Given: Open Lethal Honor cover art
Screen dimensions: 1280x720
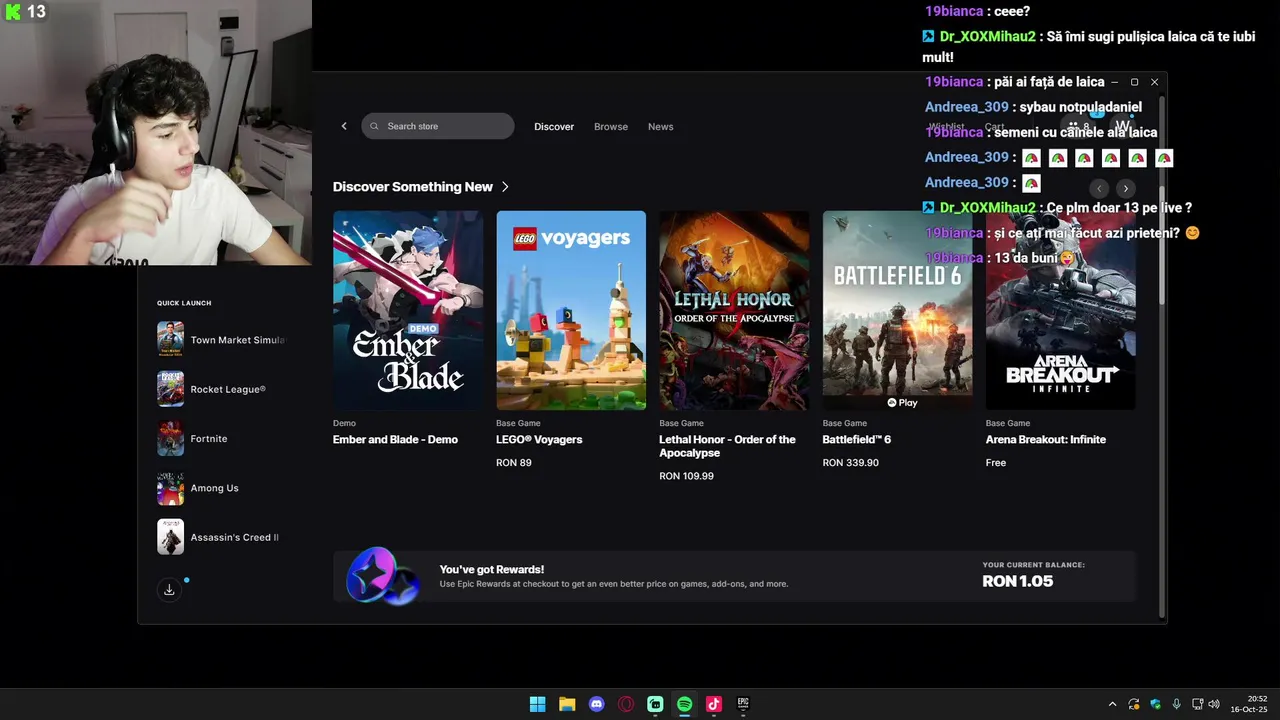Looking at the screenshot, I should pos(734,310).
